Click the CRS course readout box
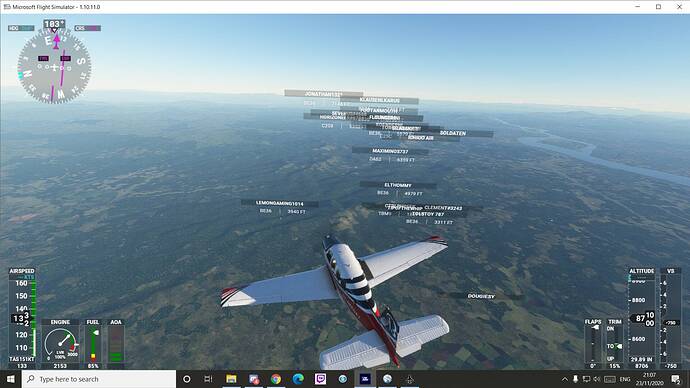 [88, 28]
